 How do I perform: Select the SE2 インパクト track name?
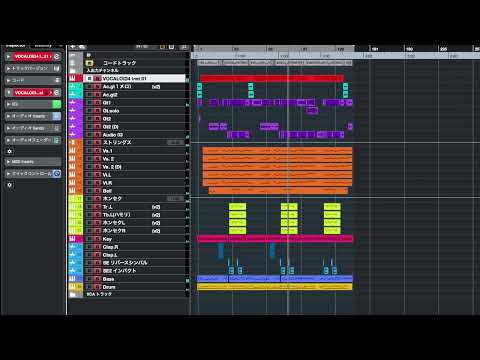point(119,271)
